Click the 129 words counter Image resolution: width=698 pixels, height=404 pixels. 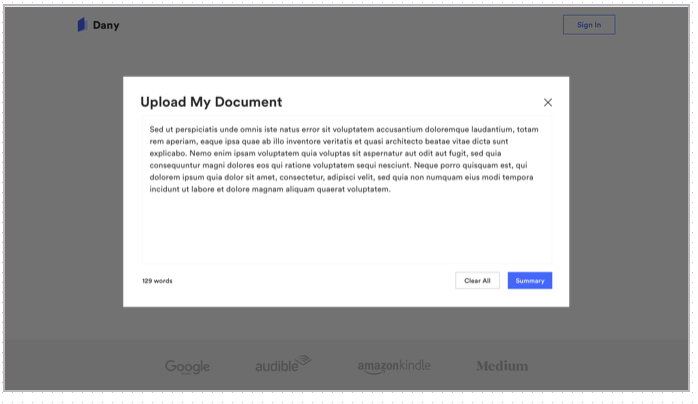(x=157, y=281)
